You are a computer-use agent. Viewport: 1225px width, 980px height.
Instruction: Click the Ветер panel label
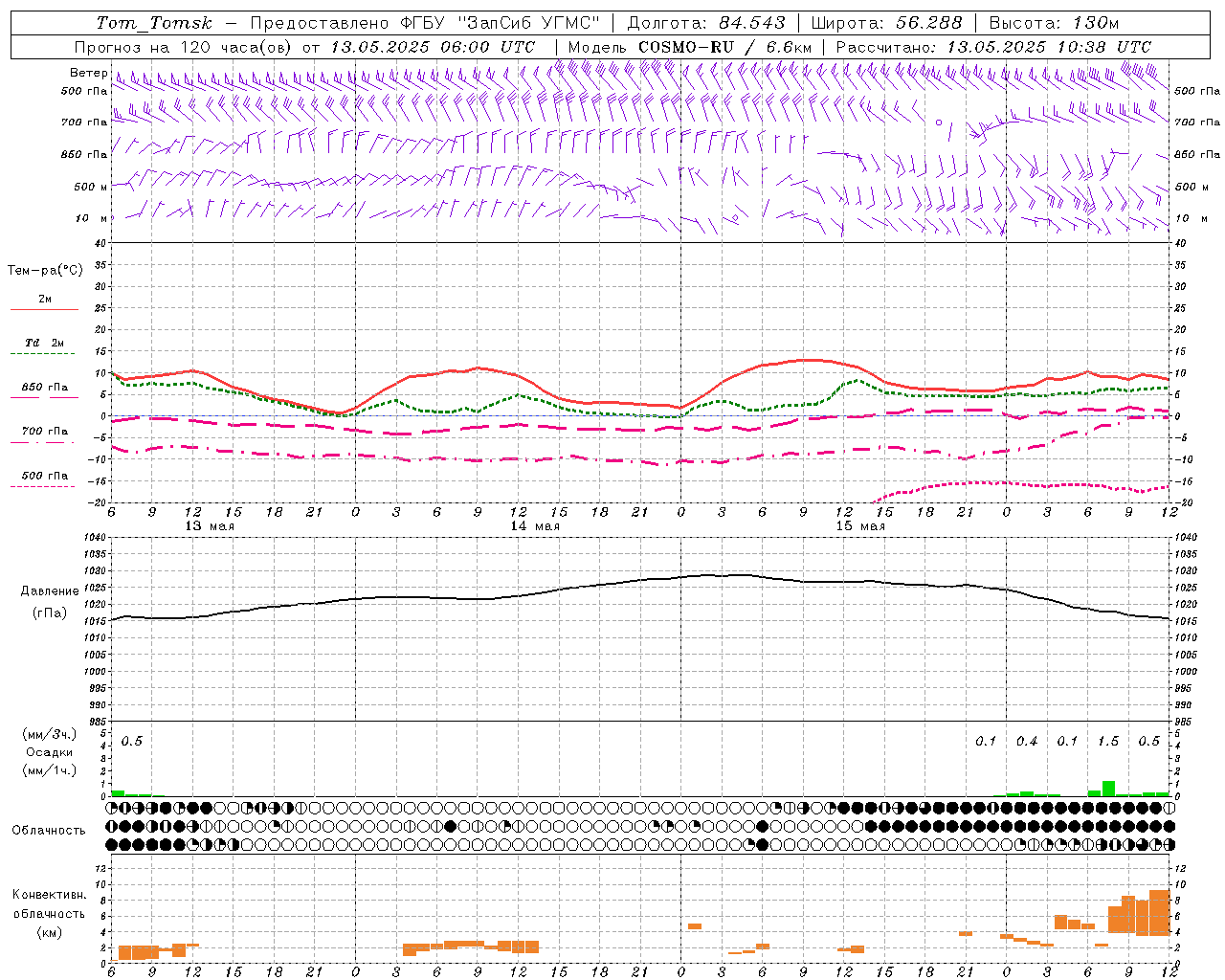(88, 73)
